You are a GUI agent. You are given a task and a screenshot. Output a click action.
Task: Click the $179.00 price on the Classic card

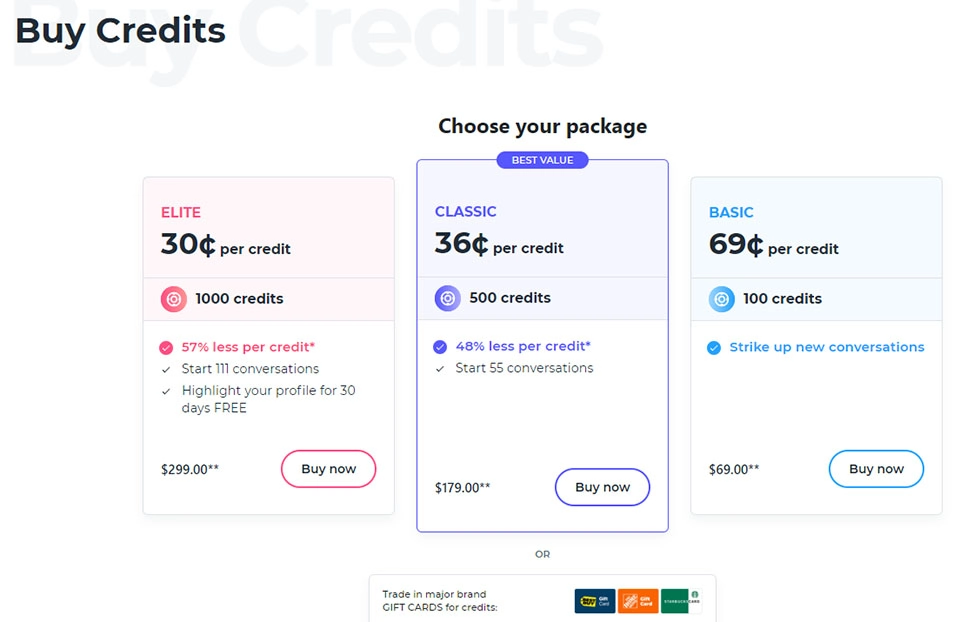point(461,488)
